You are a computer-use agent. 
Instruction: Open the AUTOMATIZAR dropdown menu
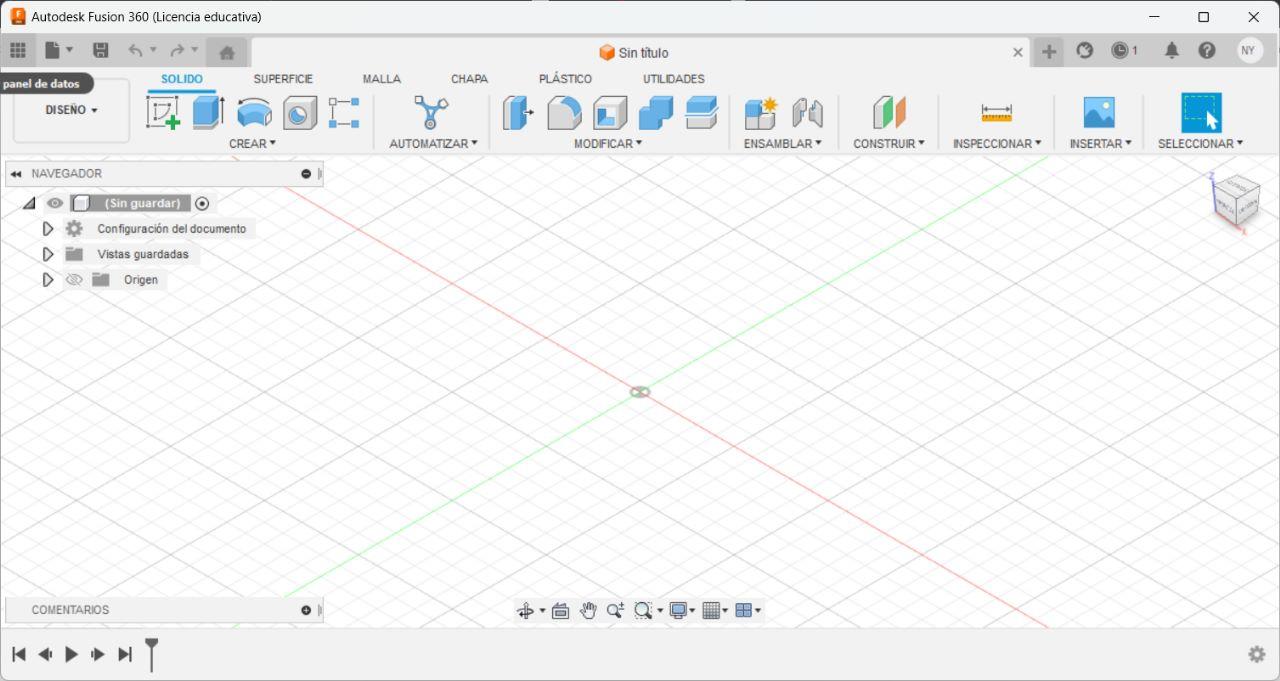point(434,144)
